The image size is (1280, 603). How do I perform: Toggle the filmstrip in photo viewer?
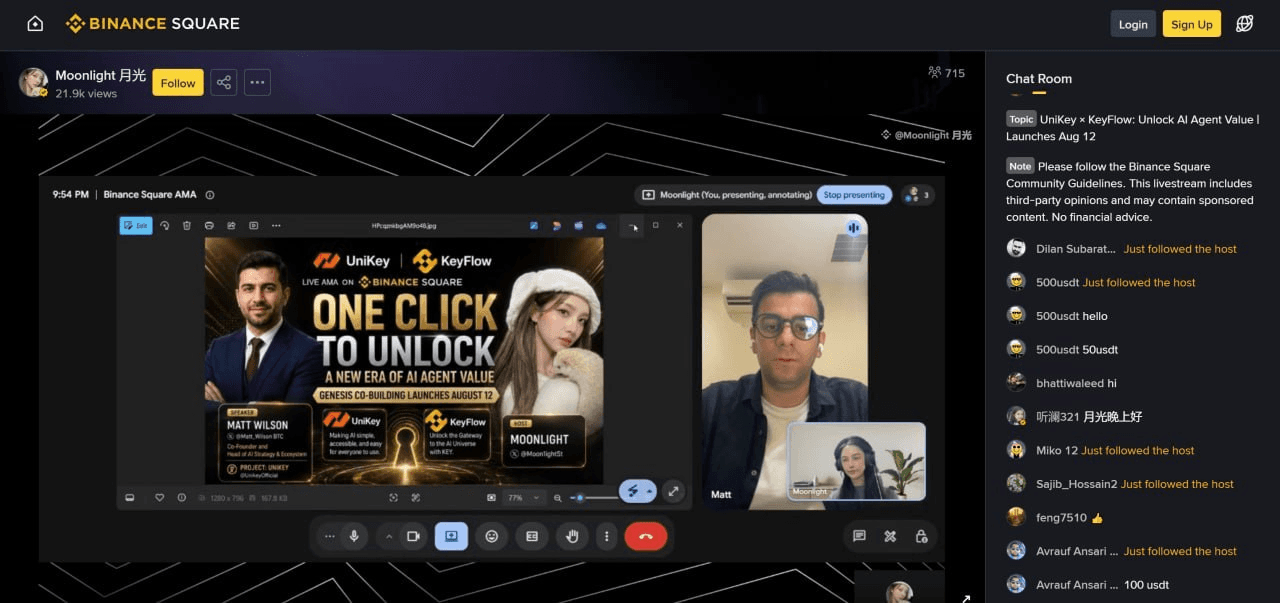click(x=130, y=497)
